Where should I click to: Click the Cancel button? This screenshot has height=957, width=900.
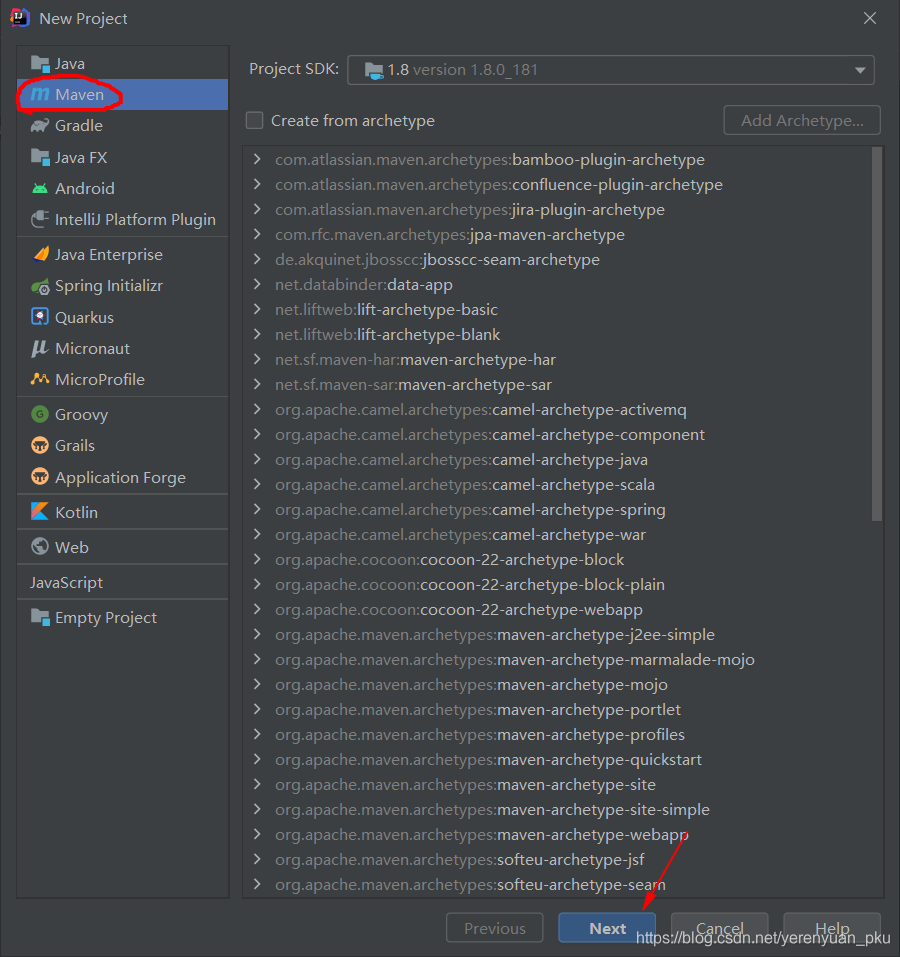(x=719, y=928)
